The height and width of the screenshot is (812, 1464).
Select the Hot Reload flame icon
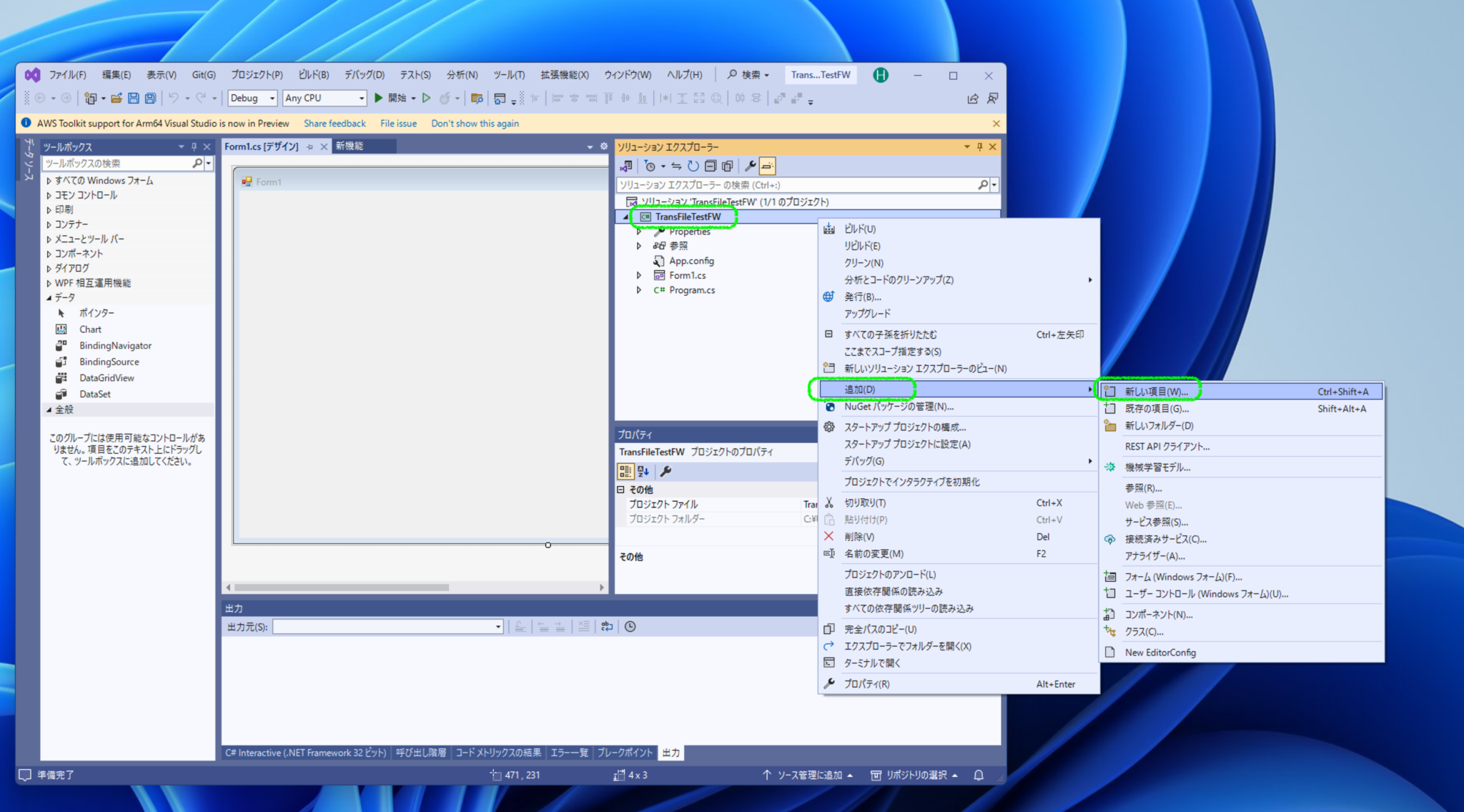click(x=445, y=98)
